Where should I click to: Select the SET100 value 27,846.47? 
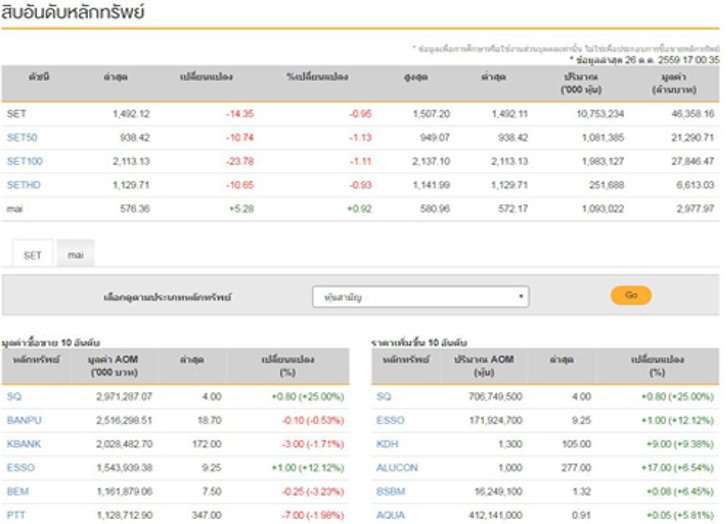point(693,161)
